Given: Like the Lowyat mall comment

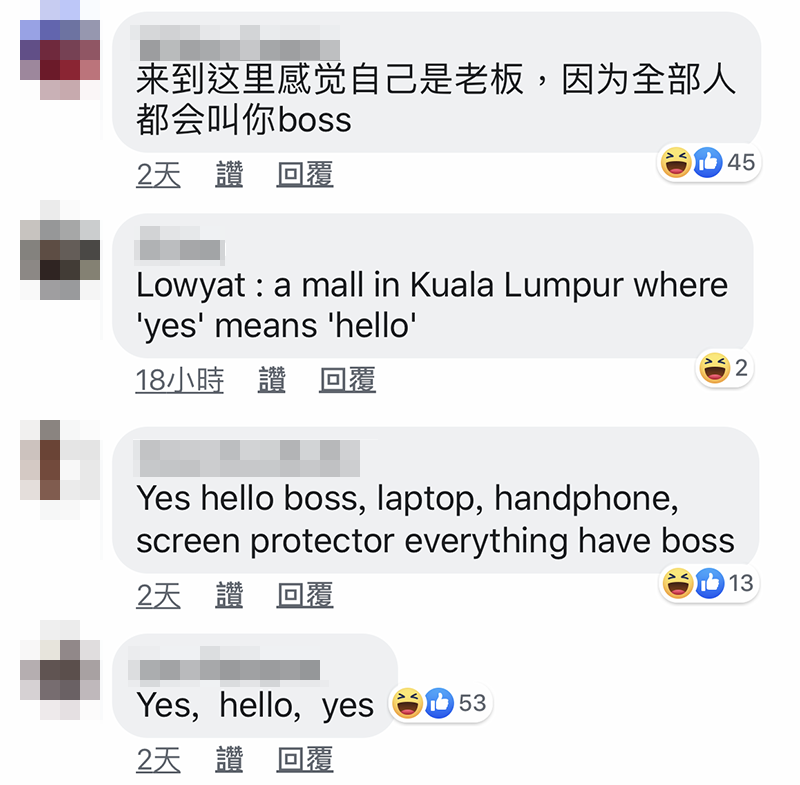Looking at the screenshot, I should [x=271, y=380].
